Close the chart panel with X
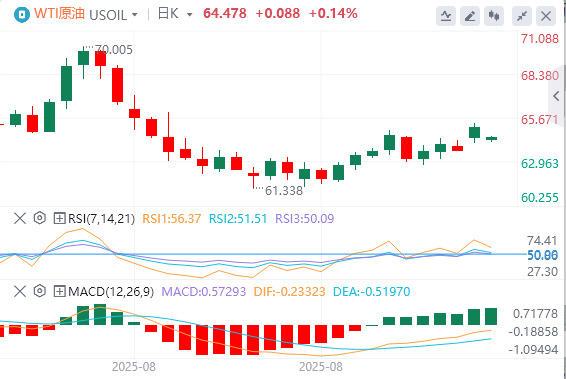Image resolution: width=566 pixels, height=379 pixels. coord(546,16)
